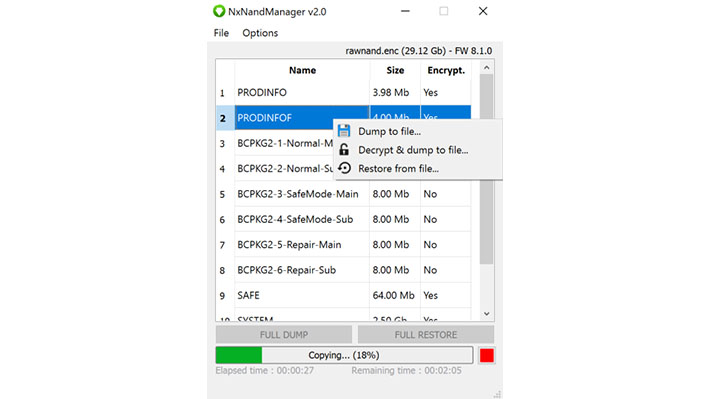Screen dimensions: 710x399
Task: Click the floppy disk Dump icon
Action: tap(344, 131)
